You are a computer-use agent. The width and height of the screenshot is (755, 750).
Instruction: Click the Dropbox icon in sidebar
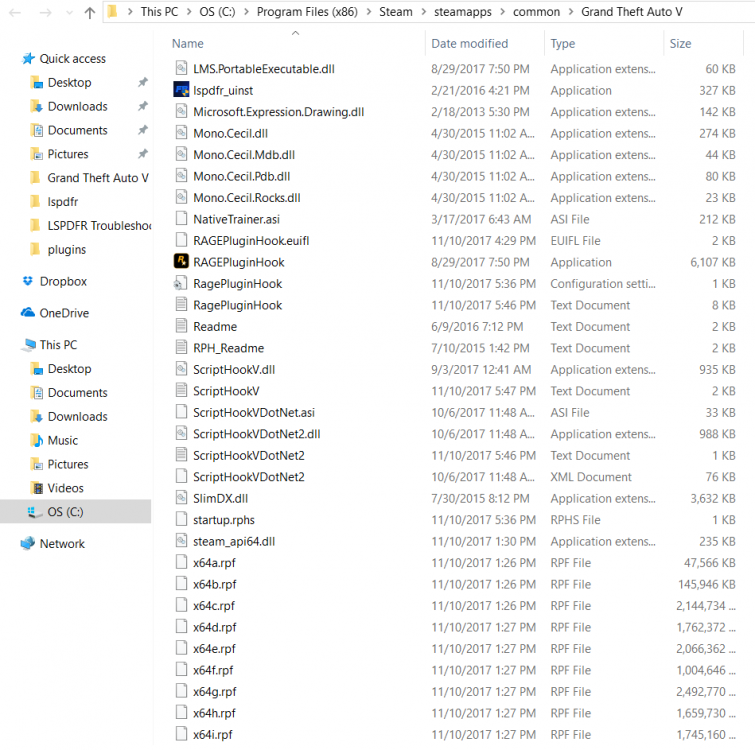[28, 281]
